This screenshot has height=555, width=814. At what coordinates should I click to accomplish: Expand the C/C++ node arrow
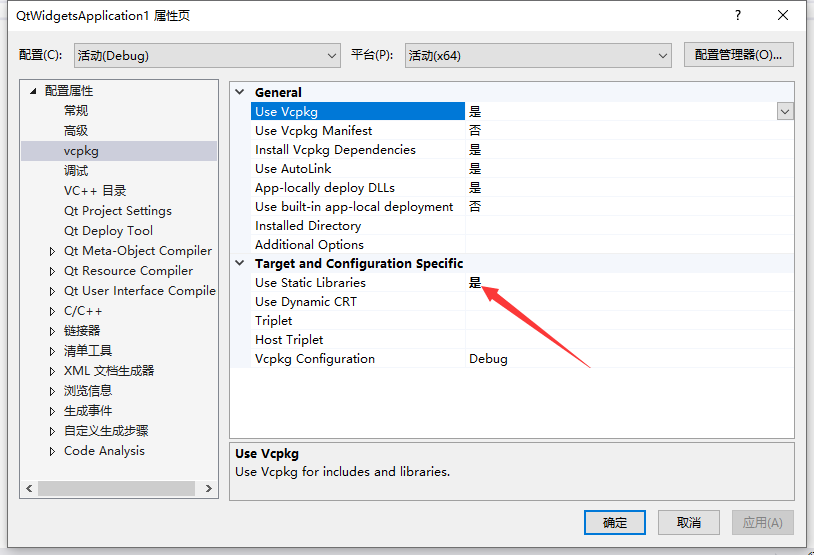coord(52,312)
